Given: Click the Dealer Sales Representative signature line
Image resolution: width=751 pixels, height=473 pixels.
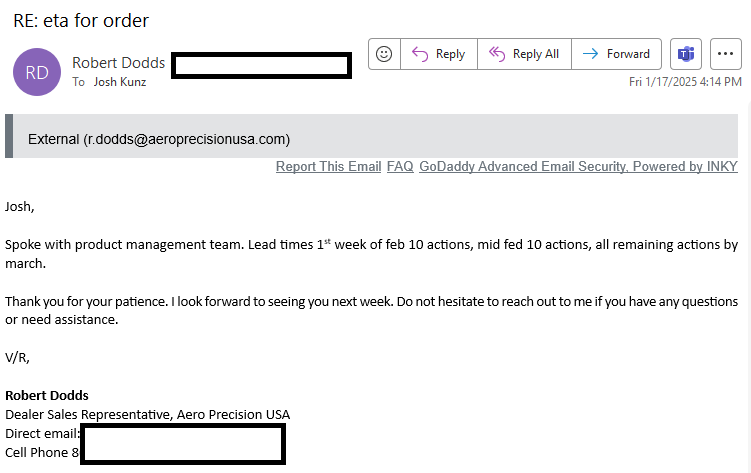Looking at the screenshot, I should tap(148, 415).
